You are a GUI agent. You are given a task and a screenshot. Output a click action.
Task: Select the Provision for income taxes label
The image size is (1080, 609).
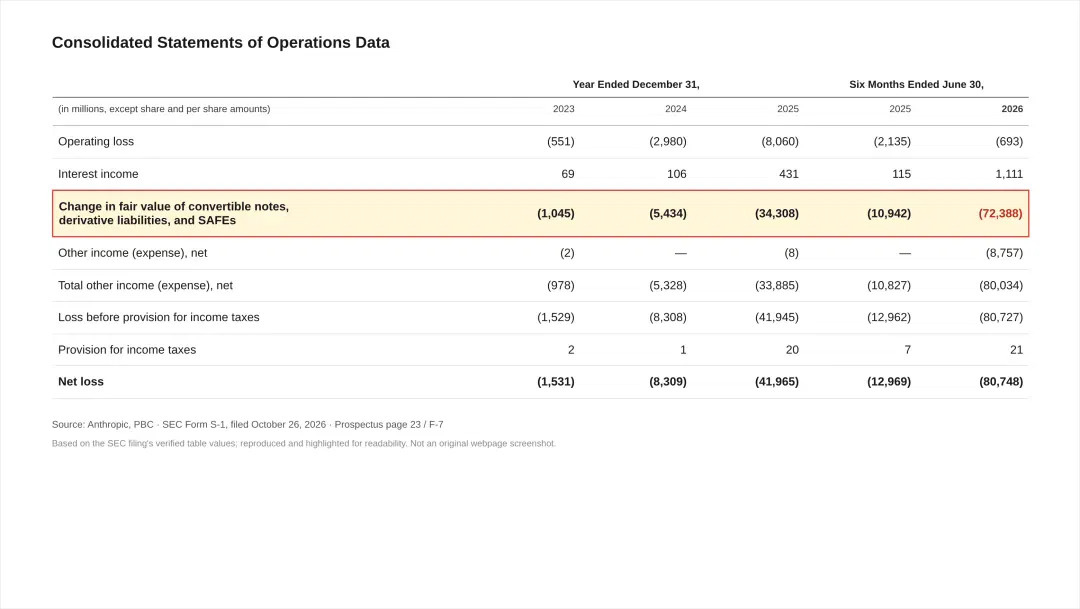[127, 350]
